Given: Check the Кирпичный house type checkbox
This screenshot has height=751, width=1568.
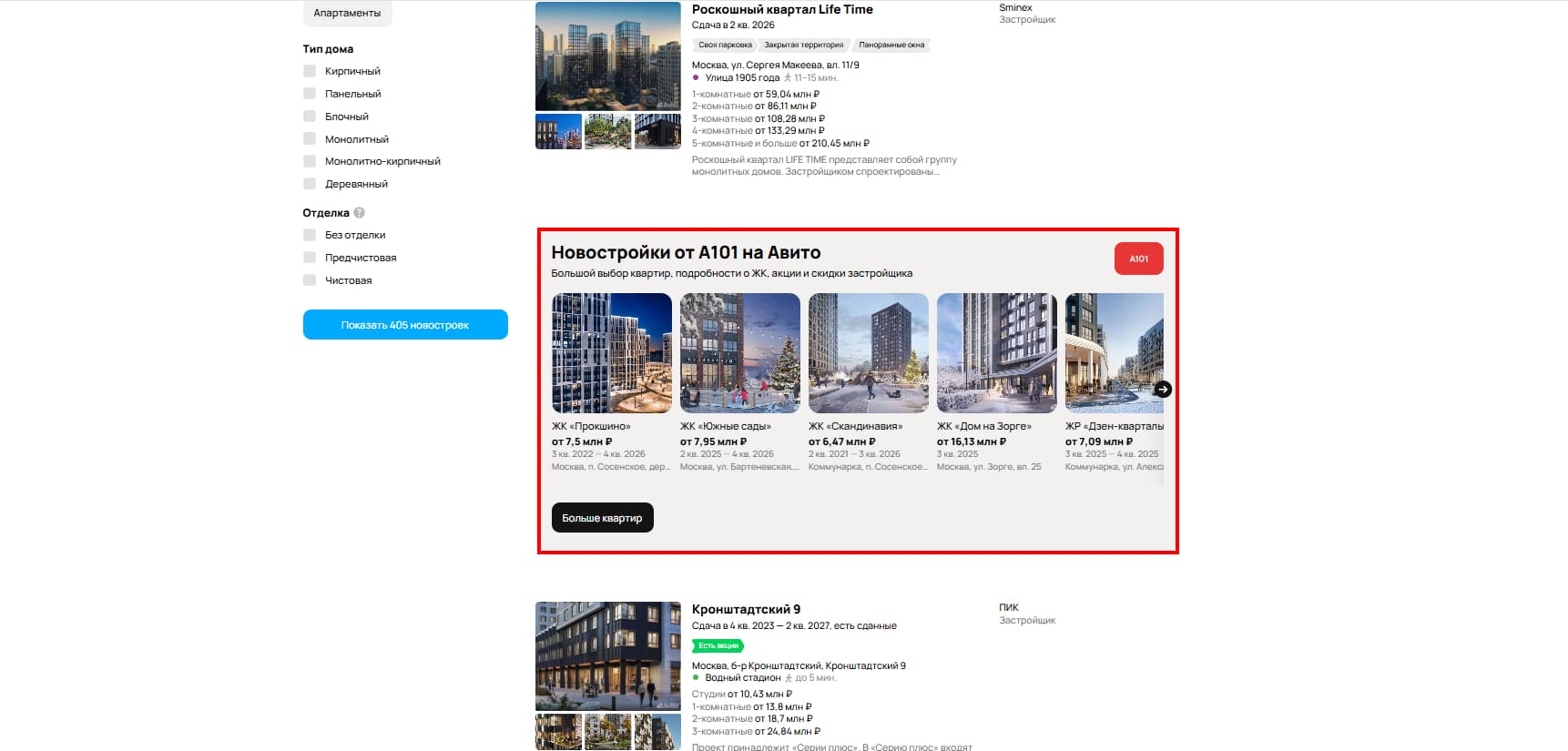Looking at the screenshot, I should coord(310,71).
